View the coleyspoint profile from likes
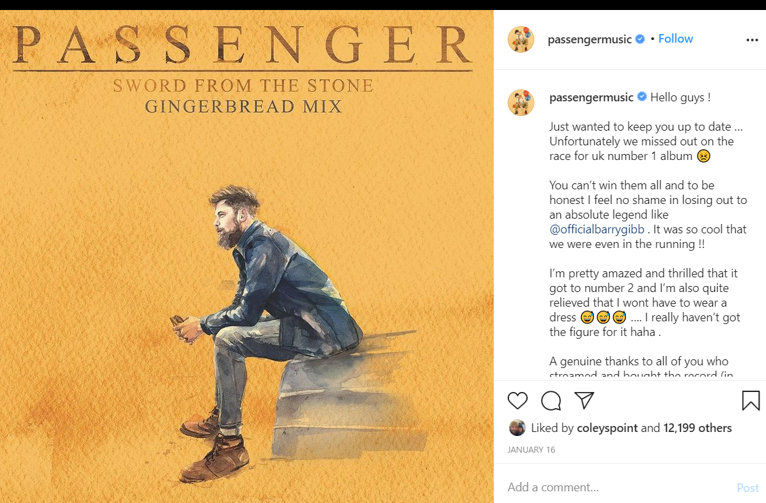 tap(607, 428)
